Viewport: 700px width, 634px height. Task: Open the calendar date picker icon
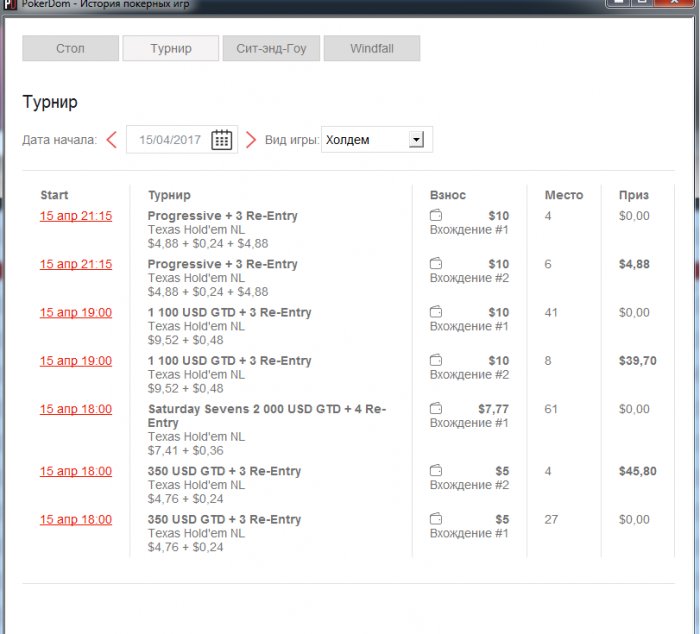point(221,140)
